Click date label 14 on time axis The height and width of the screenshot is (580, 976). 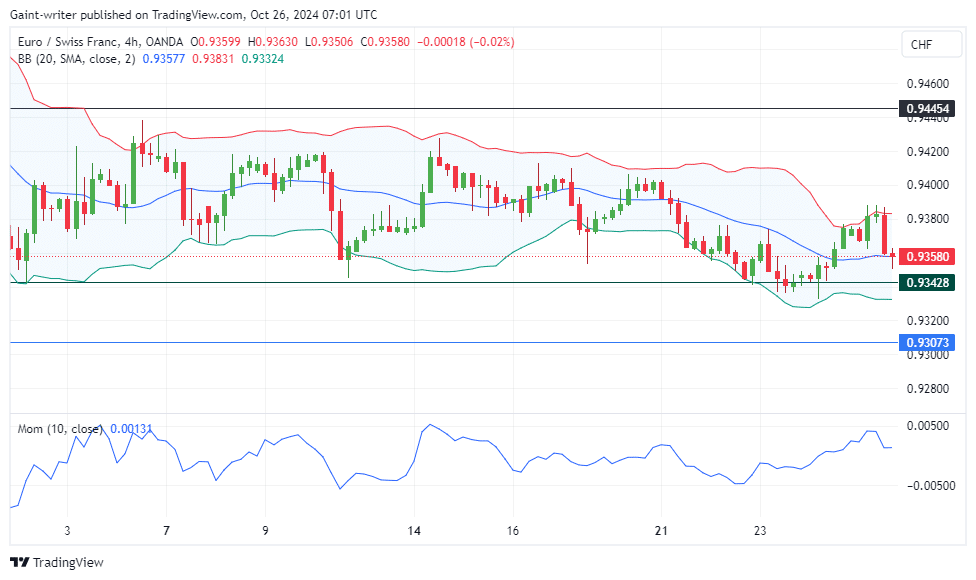click(414, 531)
